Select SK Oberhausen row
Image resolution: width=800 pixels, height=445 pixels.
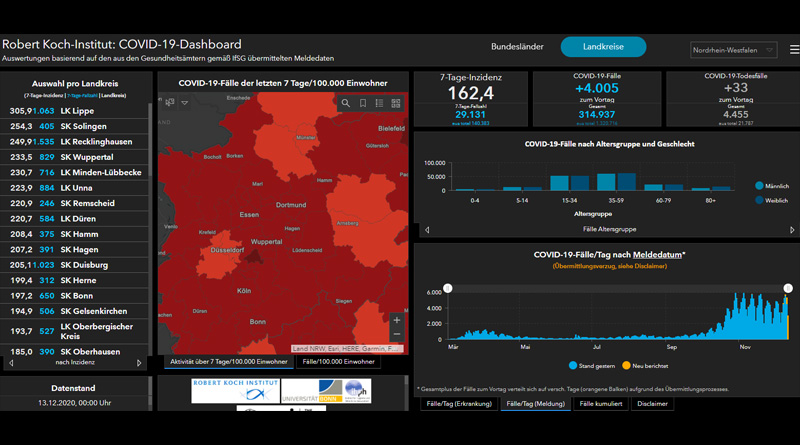pos(74,352)
